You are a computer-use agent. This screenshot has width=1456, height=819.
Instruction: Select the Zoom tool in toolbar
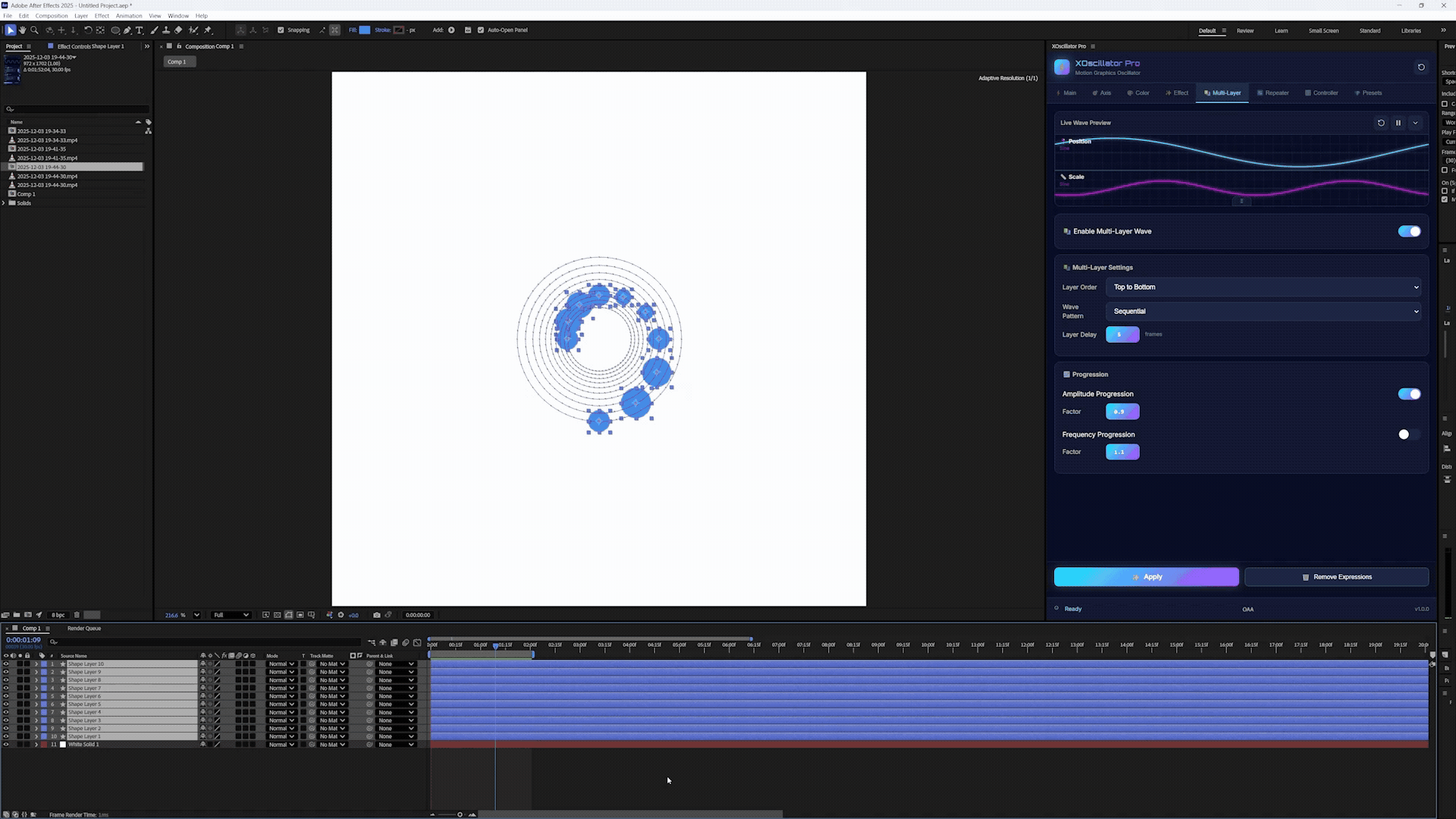pyautogui.click(x=34, y=30)
